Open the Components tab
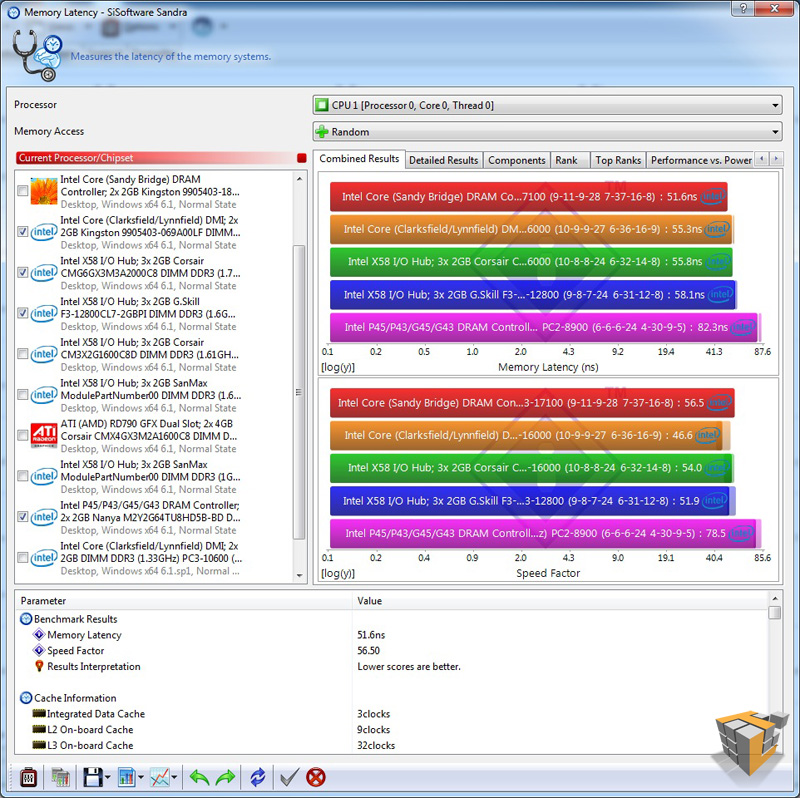 tap(517, 160)
